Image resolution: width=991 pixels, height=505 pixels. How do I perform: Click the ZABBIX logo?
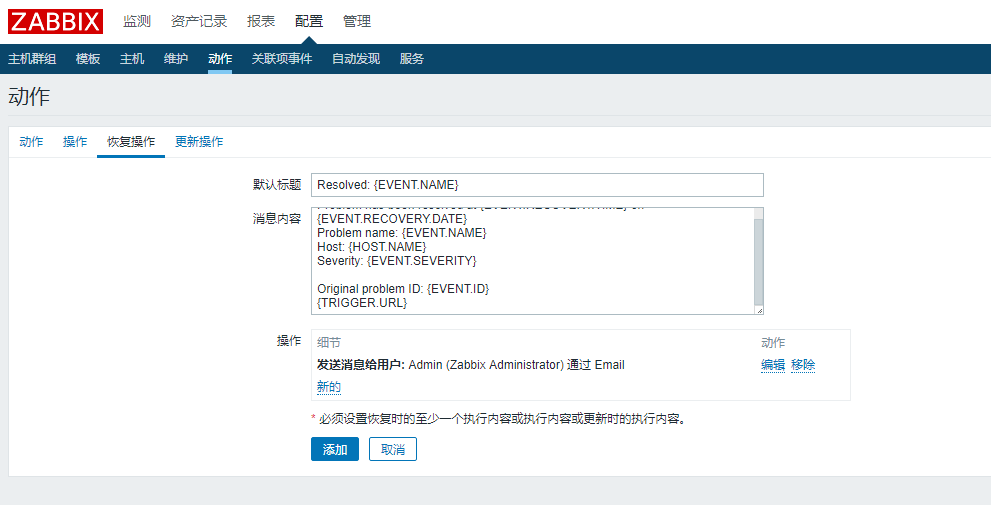pyautogui.click(x=56, y=21)
